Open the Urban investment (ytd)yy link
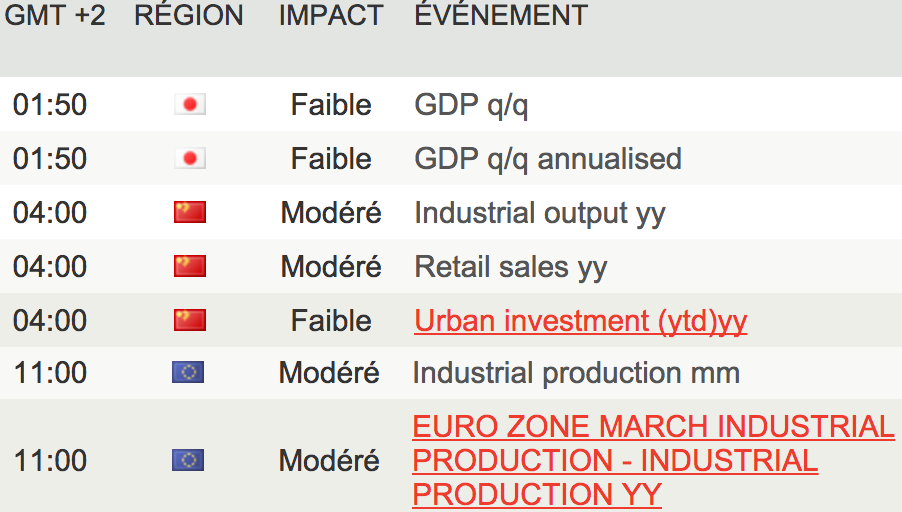Image resolution: width=902 pixels, height=512 pixels. (580, 321)
